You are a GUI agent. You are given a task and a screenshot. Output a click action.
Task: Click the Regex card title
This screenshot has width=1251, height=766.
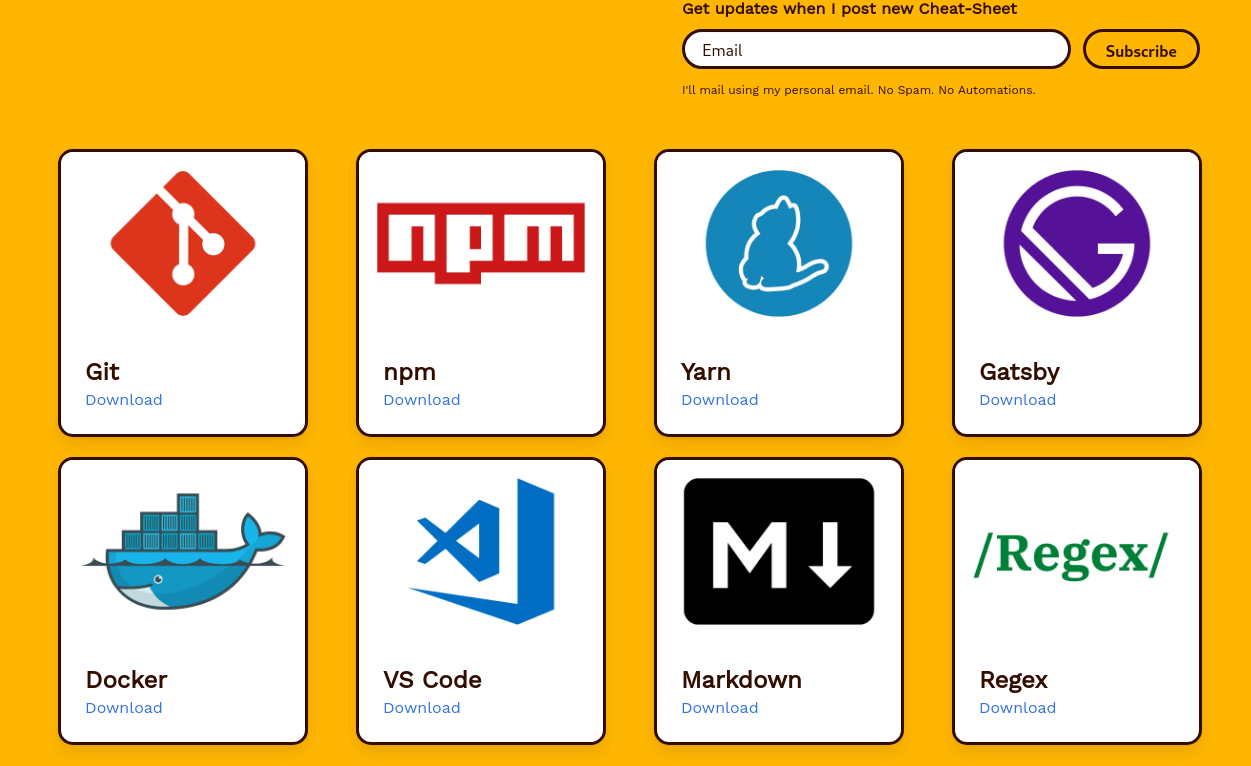point(1014,680)
